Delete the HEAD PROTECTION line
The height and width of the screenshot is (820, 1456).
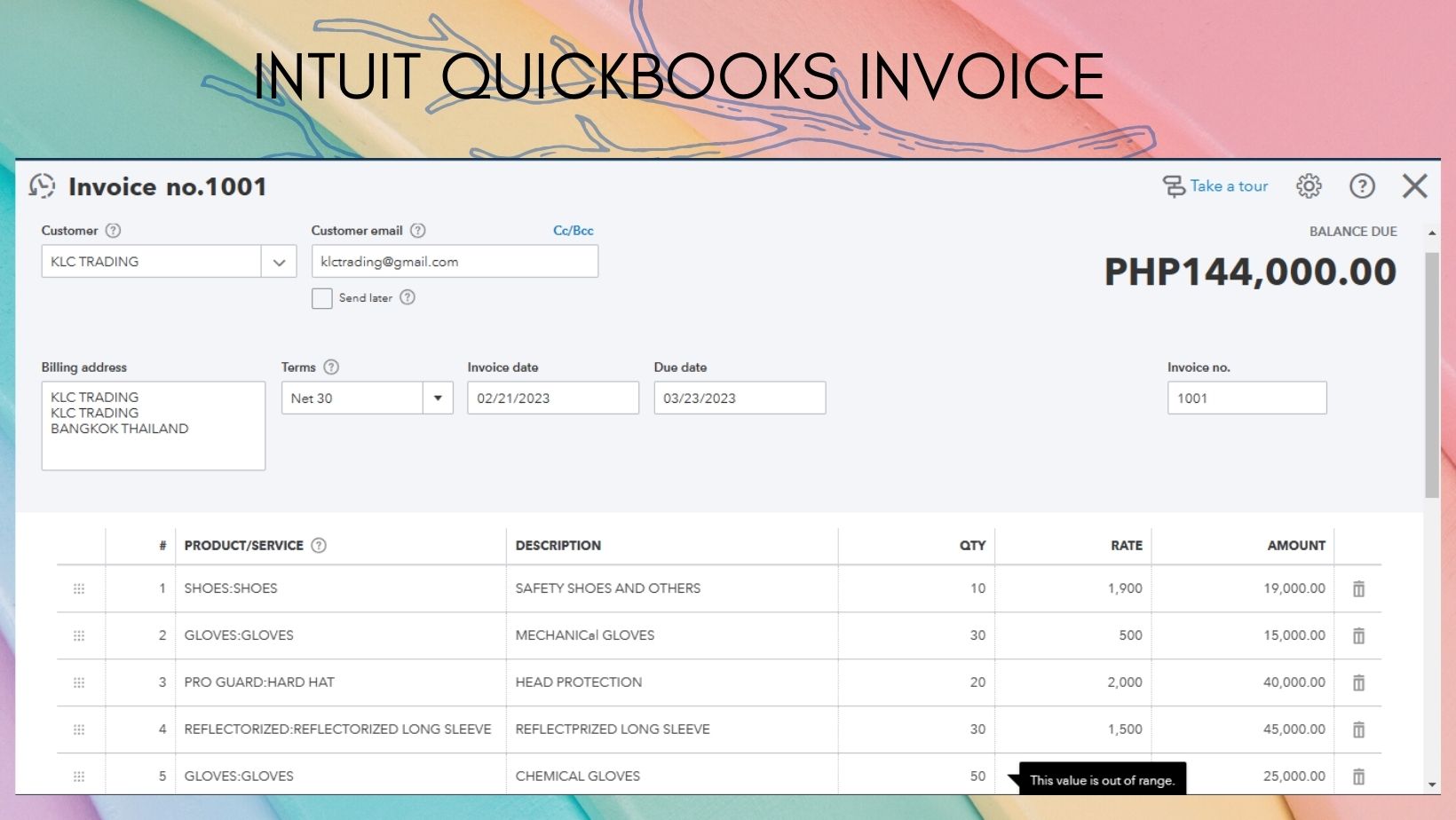[1358, 682]
